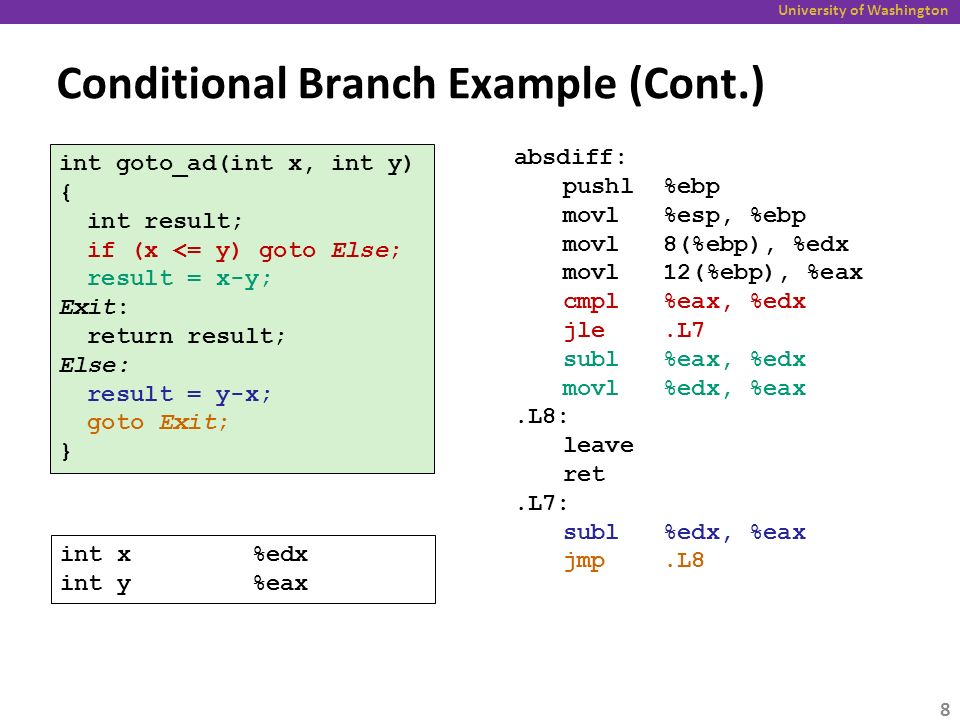The image size is (960, 720).
Task: Click the orange 'goto Exit;' line
Action: 158,422
